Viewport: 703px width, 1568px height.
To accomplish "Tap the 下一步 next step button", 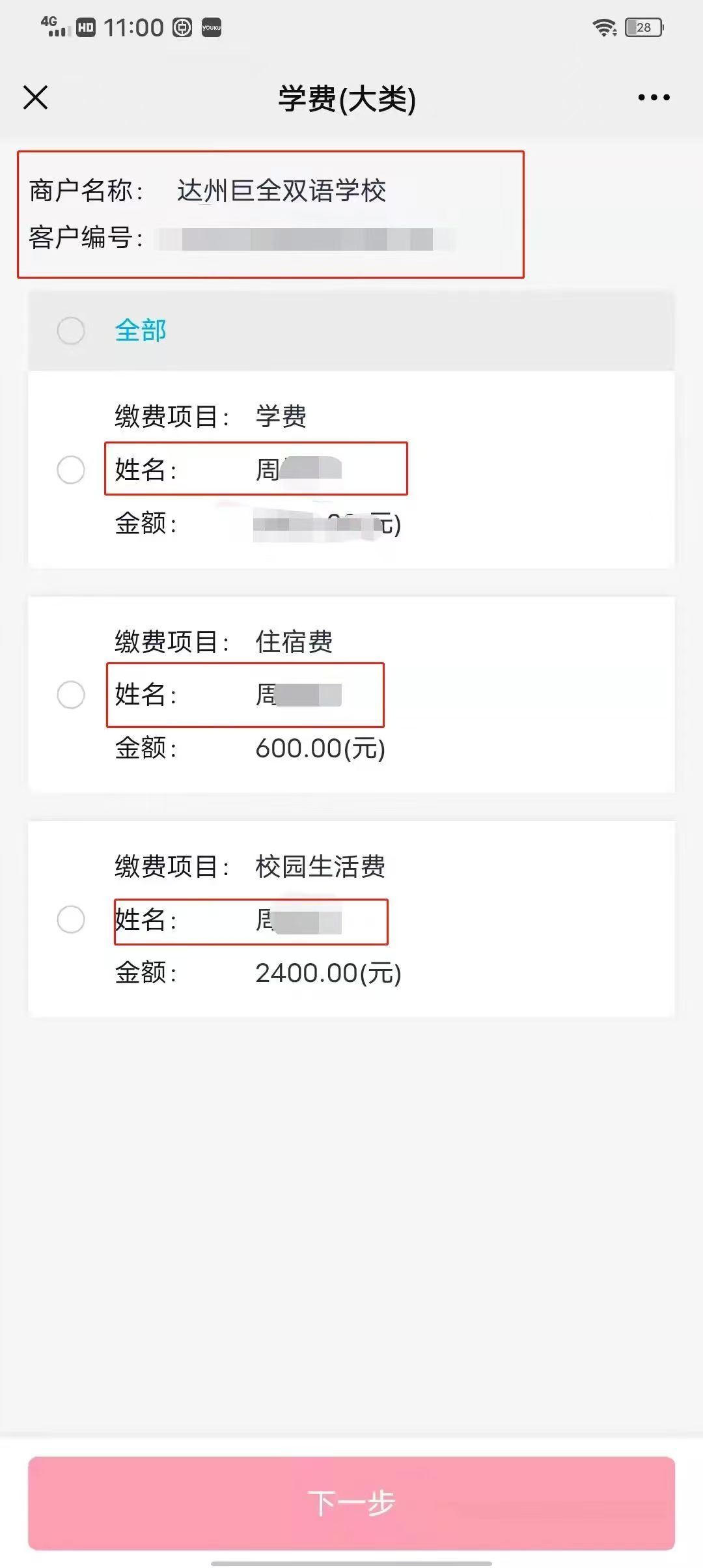I will [x=351, y=1503].
